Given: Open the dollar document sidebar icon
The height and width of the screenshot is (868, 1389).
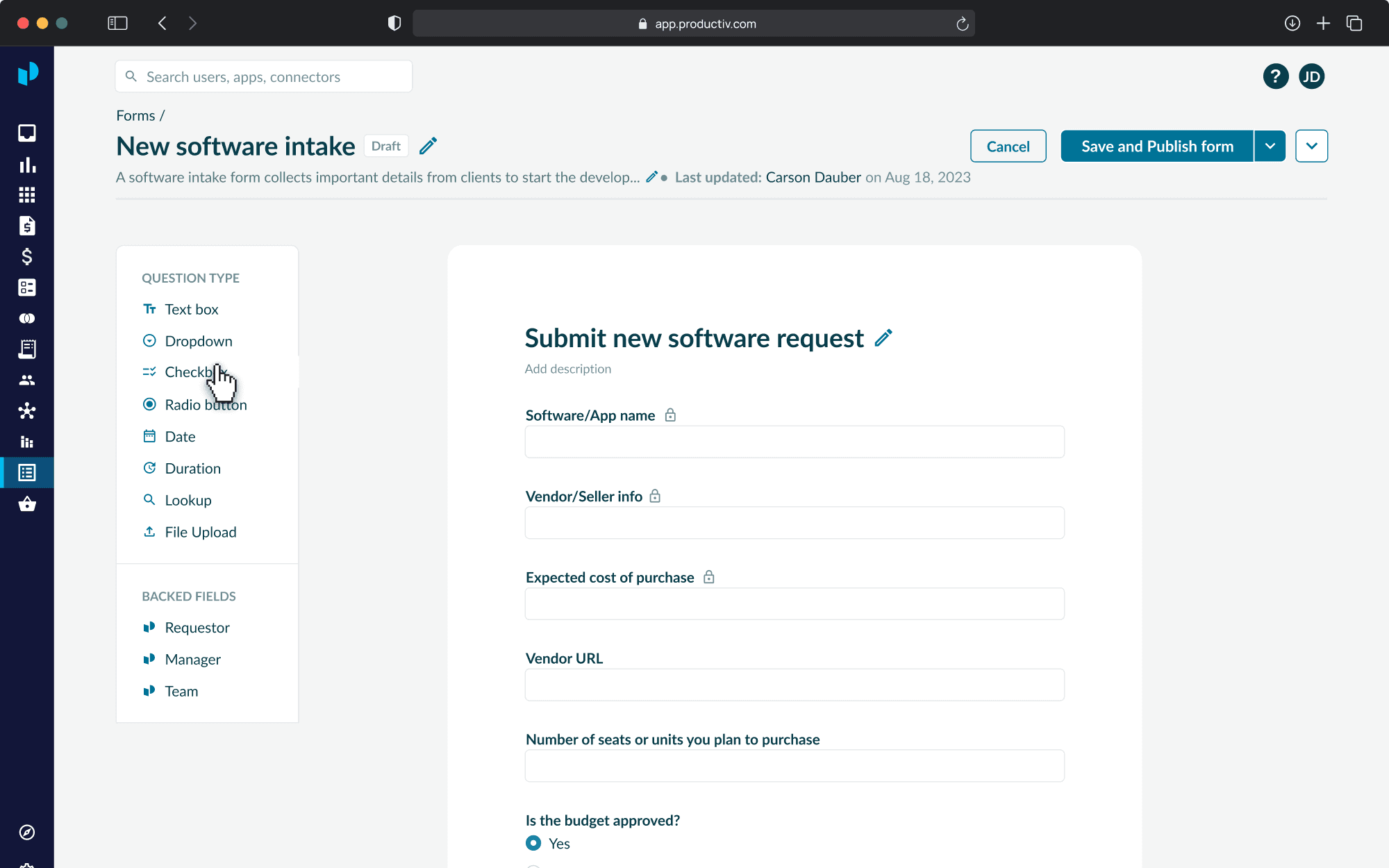Looking at the screenshot, I should [27, 226].
